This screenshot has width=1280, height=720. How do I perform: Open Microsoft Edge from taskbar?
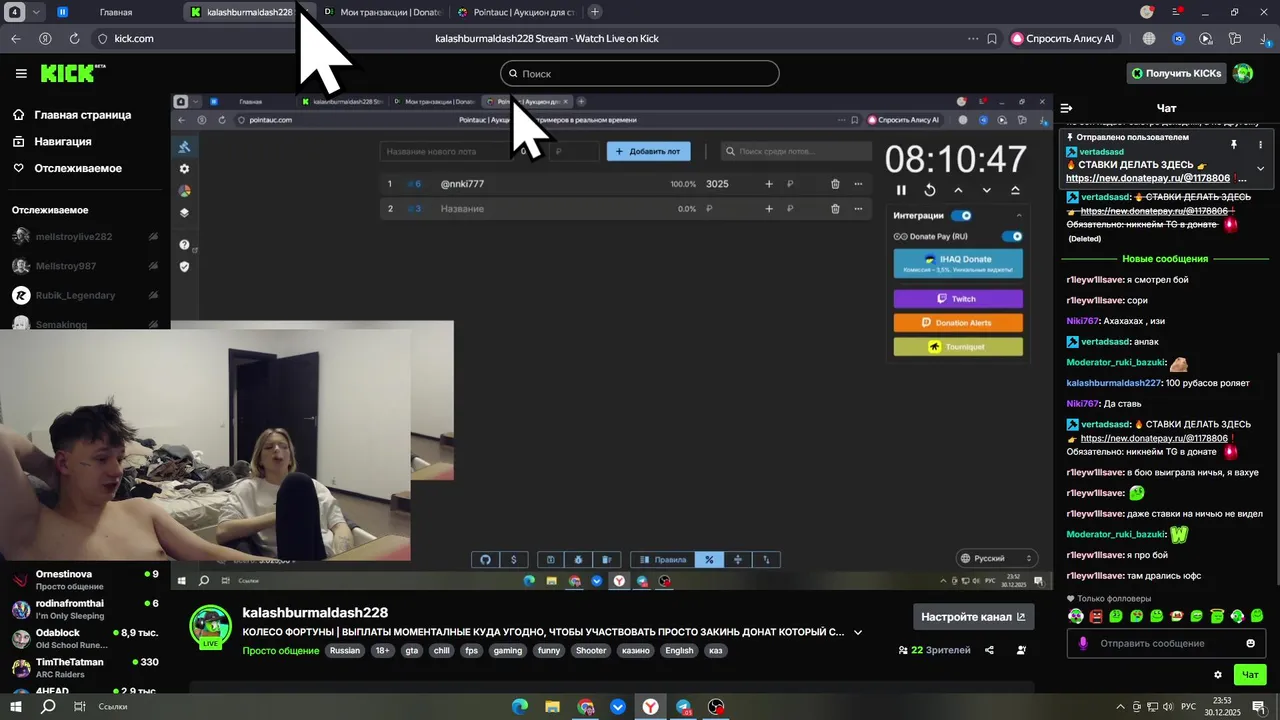tap(519, 706)
